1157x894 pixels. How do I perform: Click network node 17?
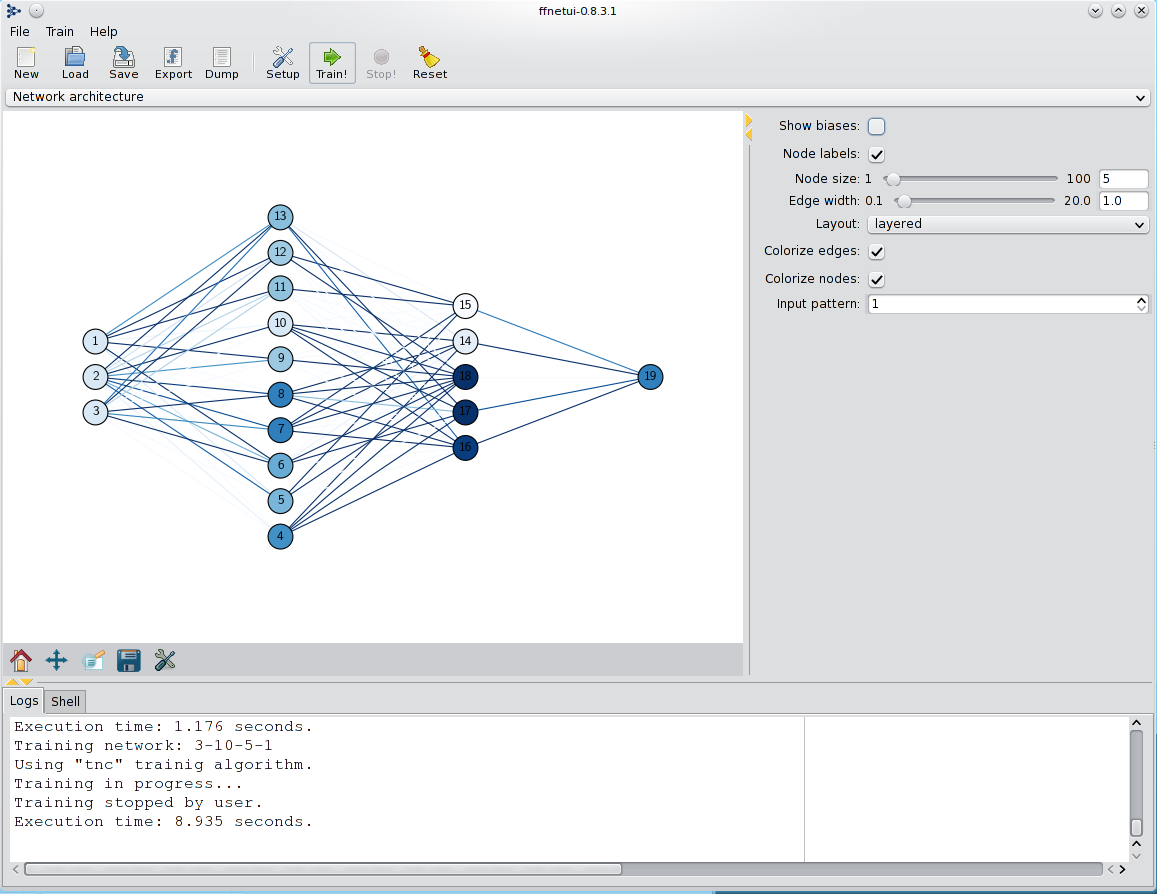465,412
